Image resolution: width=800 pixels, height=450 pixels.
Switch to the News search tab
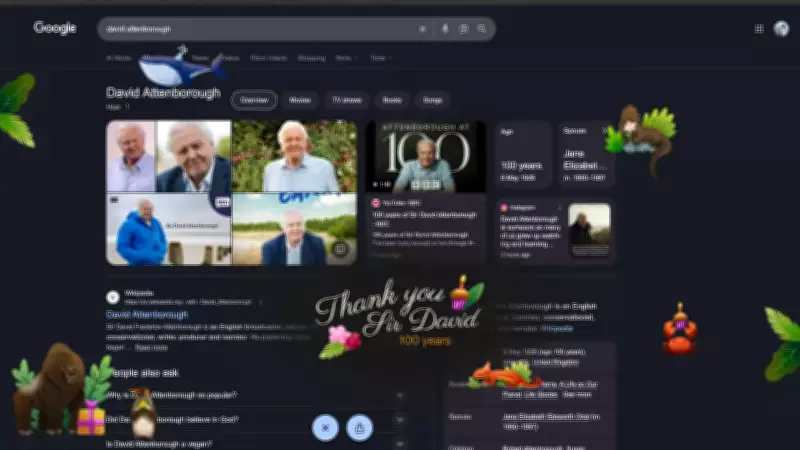200,58
